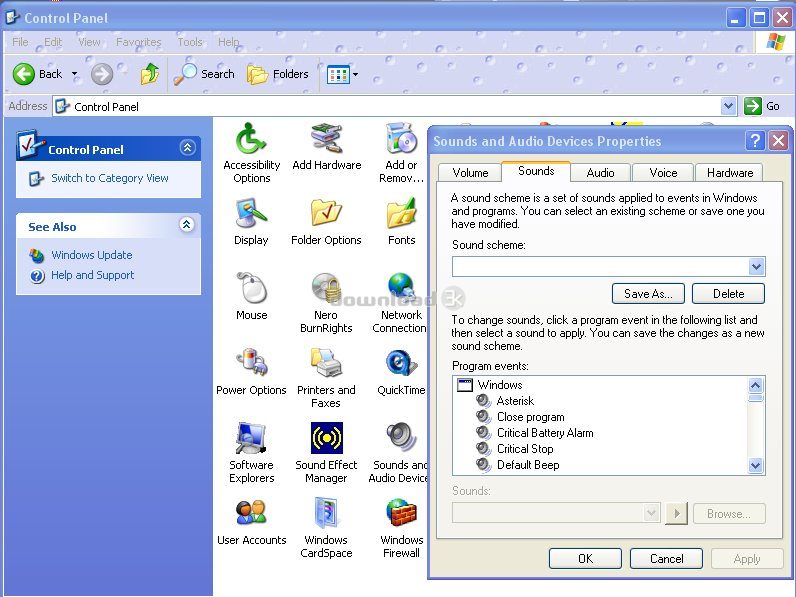Open the Back history dropdown arrow
This screenshot has height=597, width=796.
[75, 74]
